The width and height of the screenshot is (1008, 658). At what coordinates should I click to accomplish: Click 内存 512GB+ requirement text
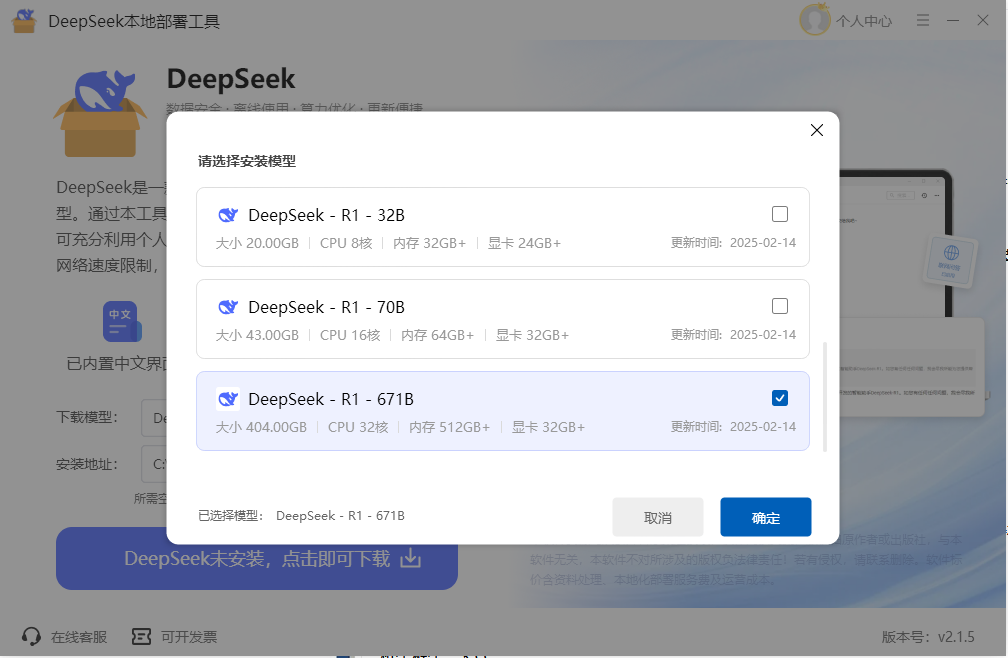[449, 427]
